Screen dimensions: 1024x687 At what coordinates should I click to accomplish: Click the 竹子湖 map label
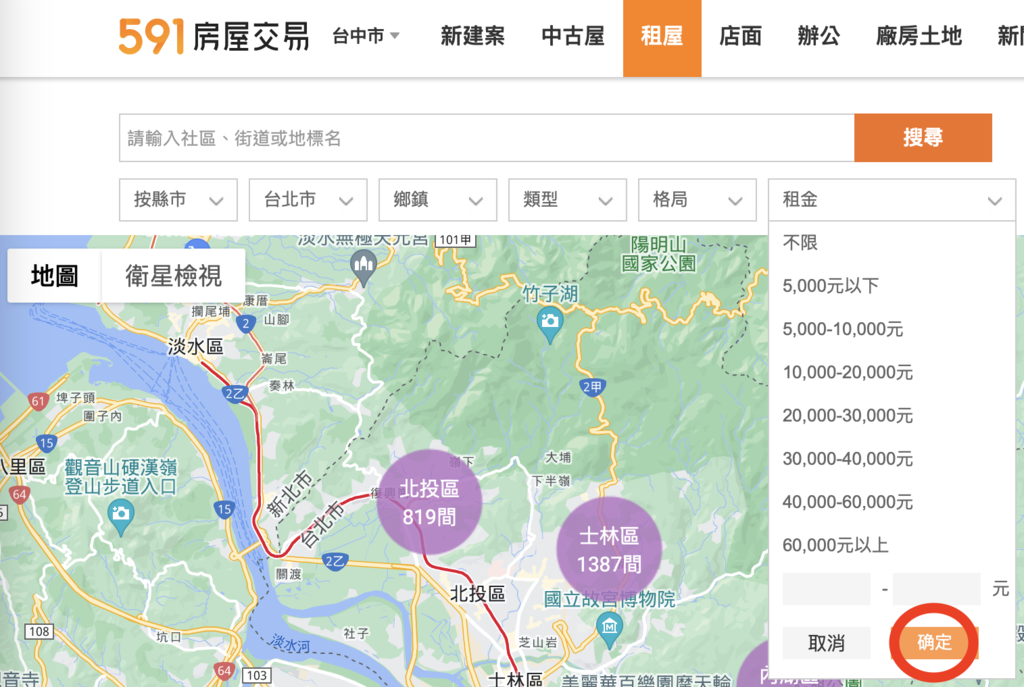550,294
